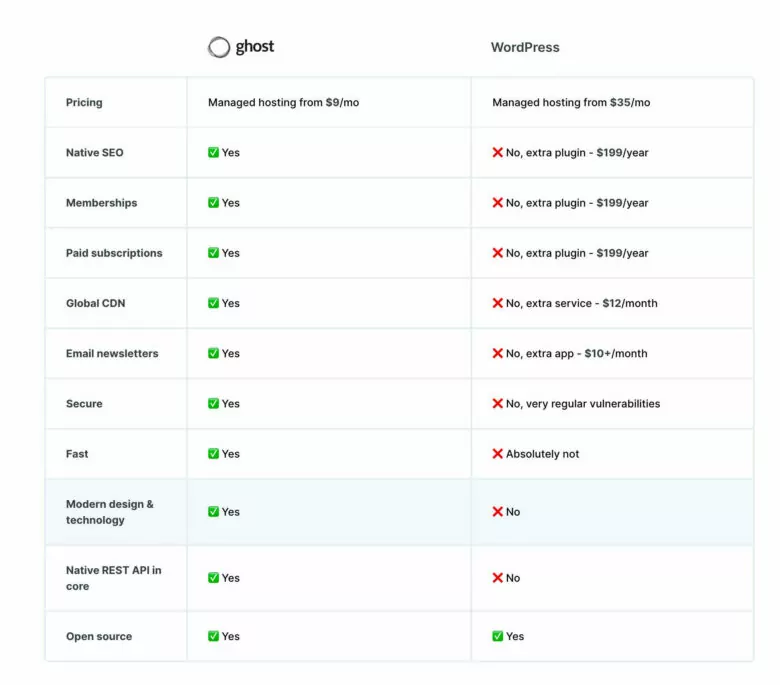Viewport: 780px width, 685px height.
Task: Click red X in Native REST API row
Action: (x=497, y=578)
